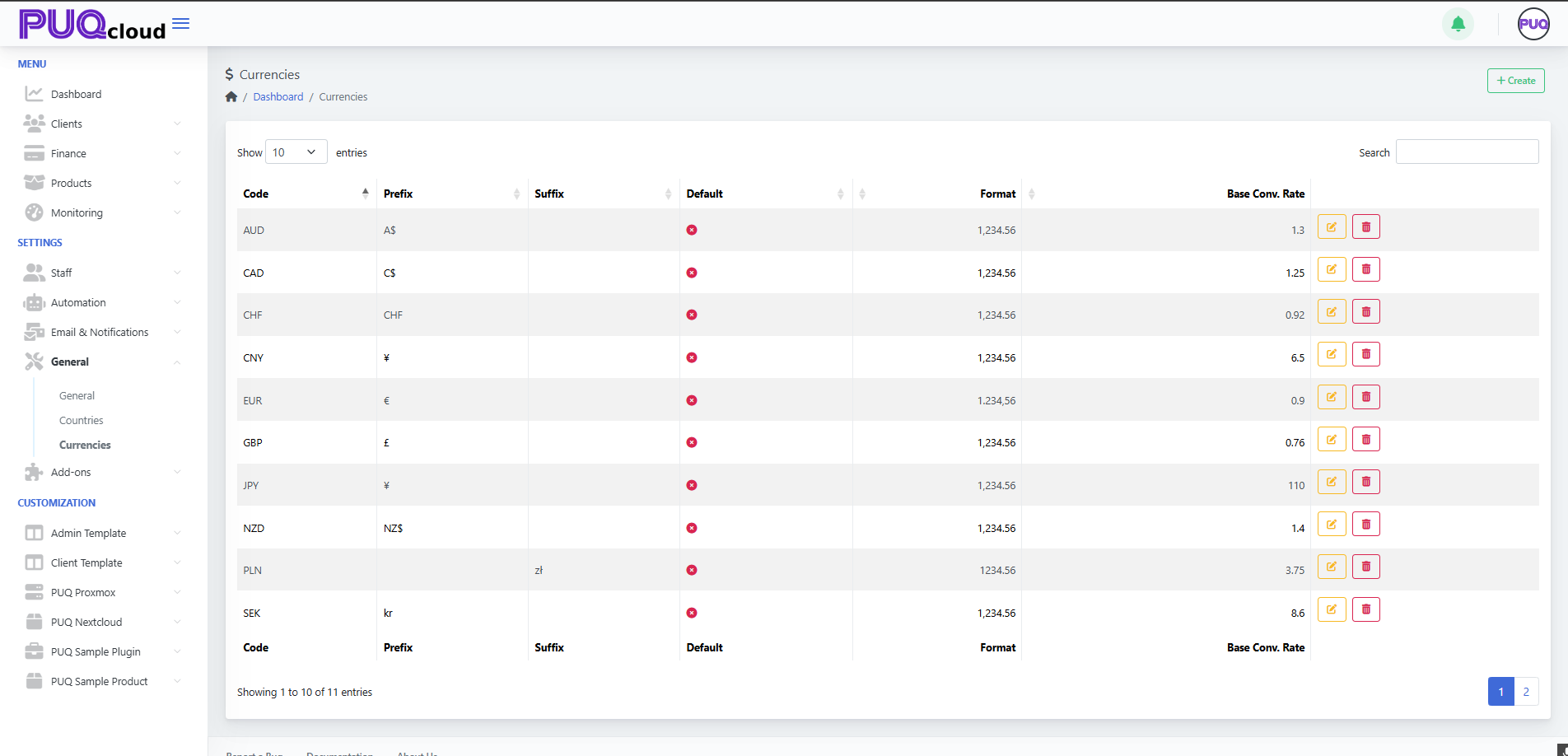Viewport: 1568px width, 756px height.
Task: Delete the SEK currency
Action: pyautogui.click(x=1366, y=609)
